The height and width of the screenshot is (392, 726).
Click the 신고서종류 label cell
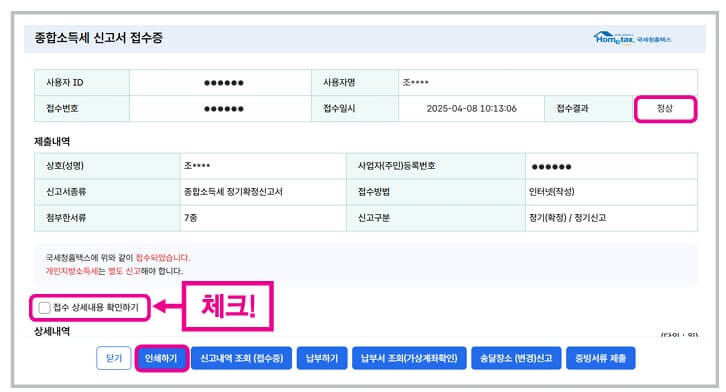(x=107, y=192)
